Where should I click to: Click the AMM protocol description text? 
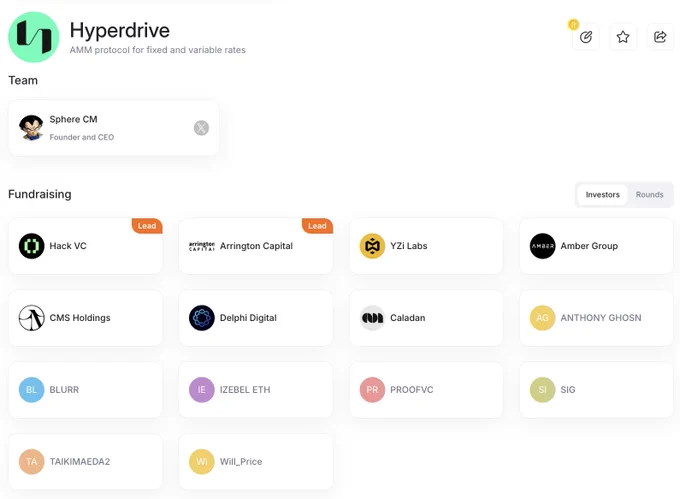click(157, 50)
